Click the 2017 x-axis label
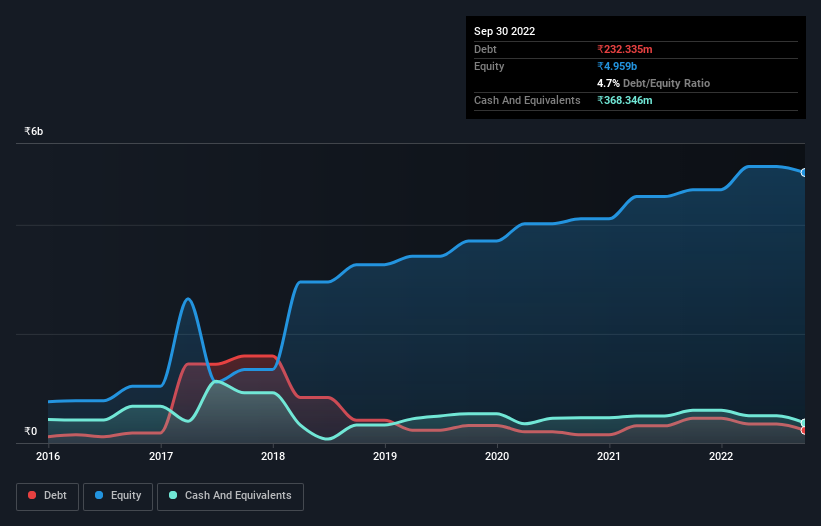Image resolution: width=821 pixels, height=526 pixels. click(x=161, y=456)
